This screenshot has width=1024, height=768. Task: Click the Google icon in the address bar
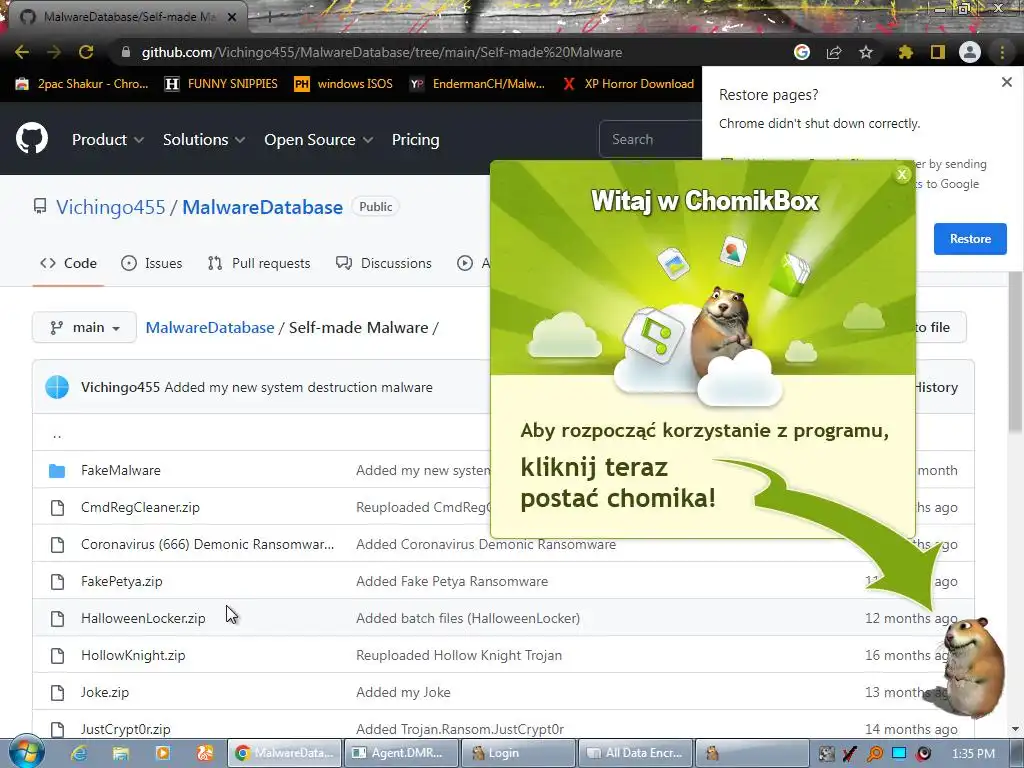[802, 52]
